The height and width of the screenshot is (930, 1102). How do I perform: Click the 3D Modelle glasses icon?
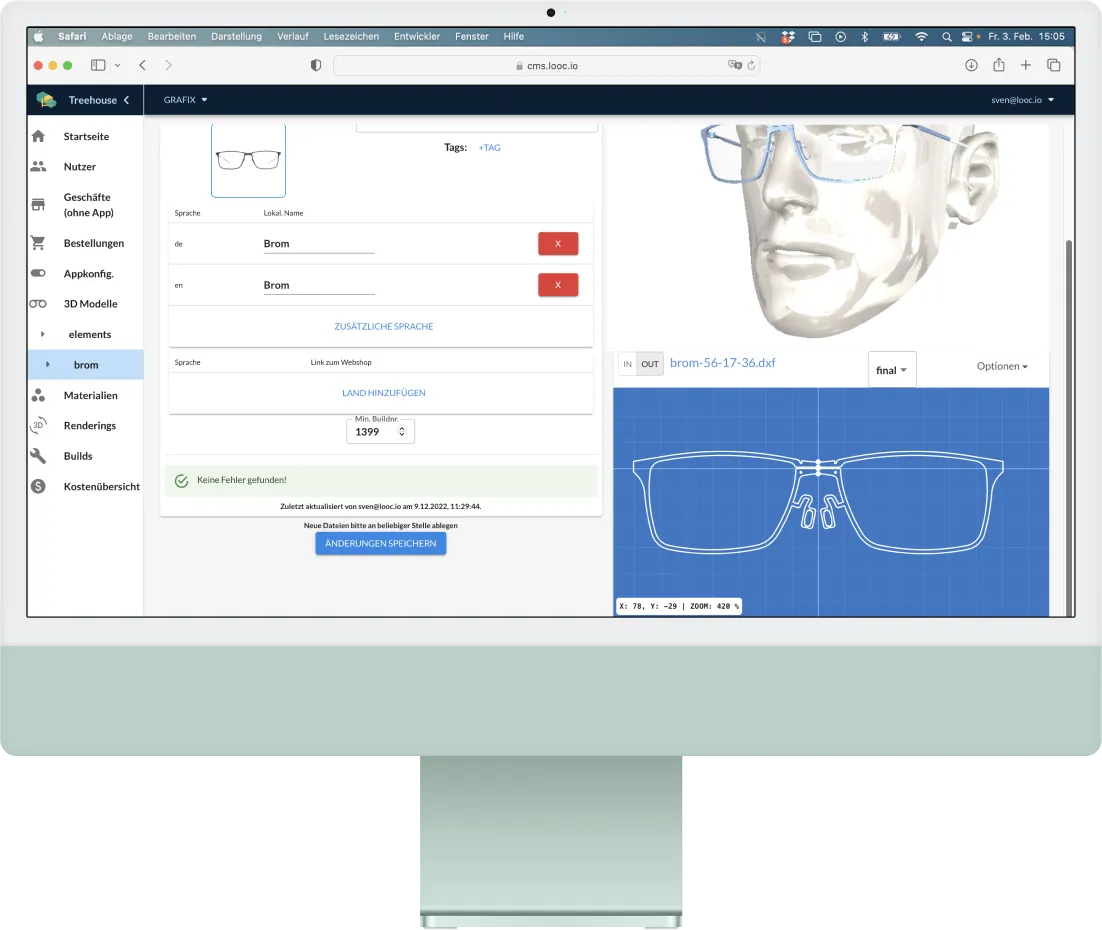pos(38,304)
